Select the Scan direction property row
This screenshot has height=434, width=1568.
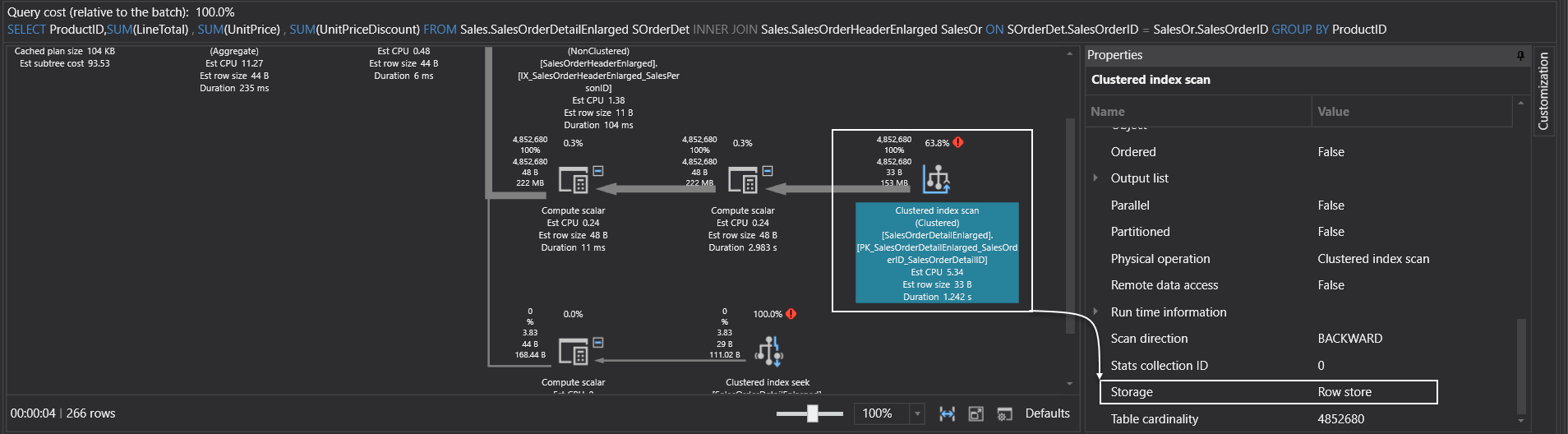click(1300, 339)
